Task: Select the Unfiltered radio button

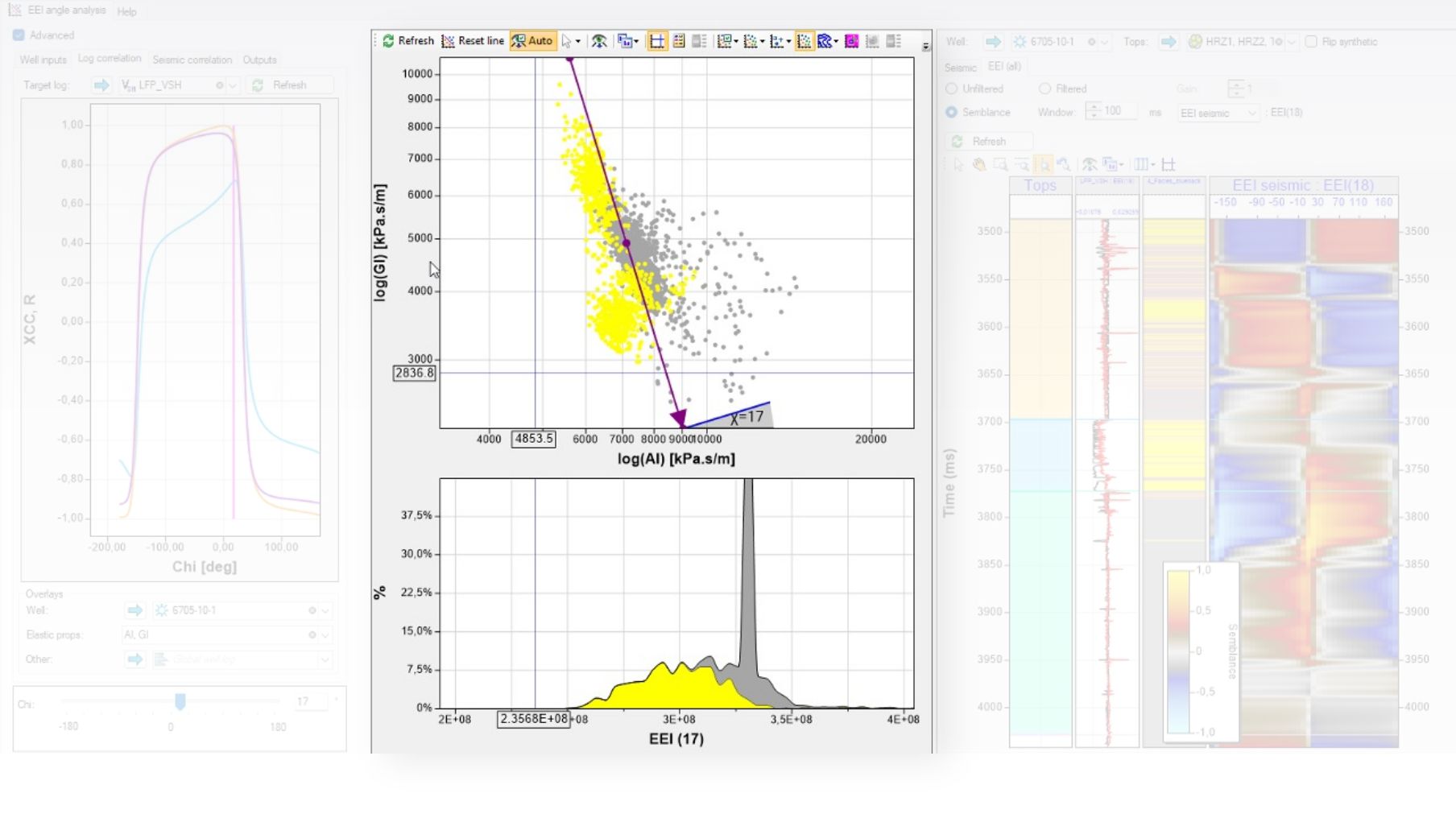Action: [951, 89]
